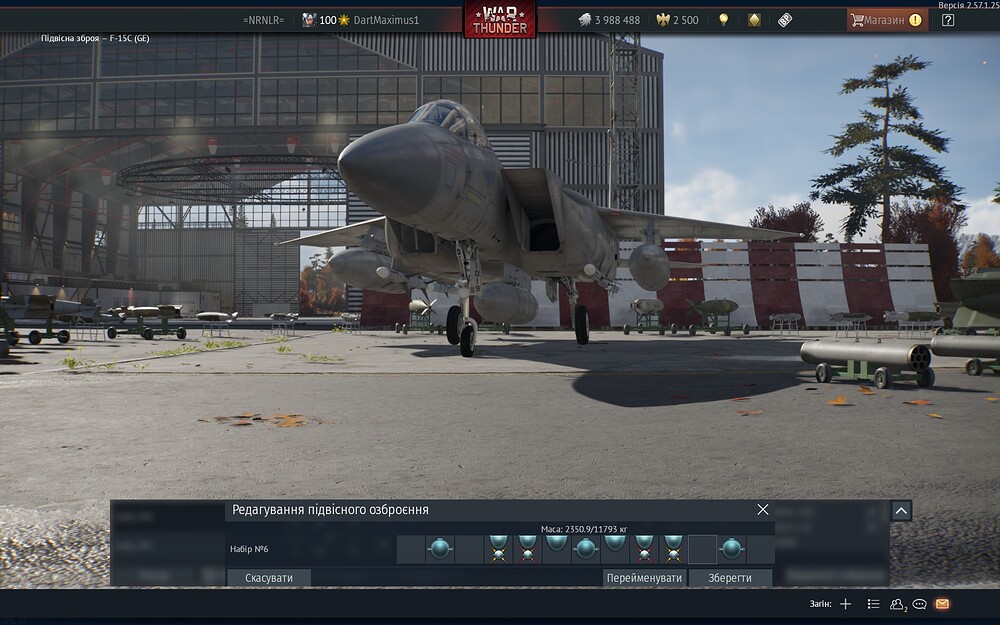The height and width of the screenshot is (625, 1000).
Task: Click the Зберегти save button
Action: (730, 578)
